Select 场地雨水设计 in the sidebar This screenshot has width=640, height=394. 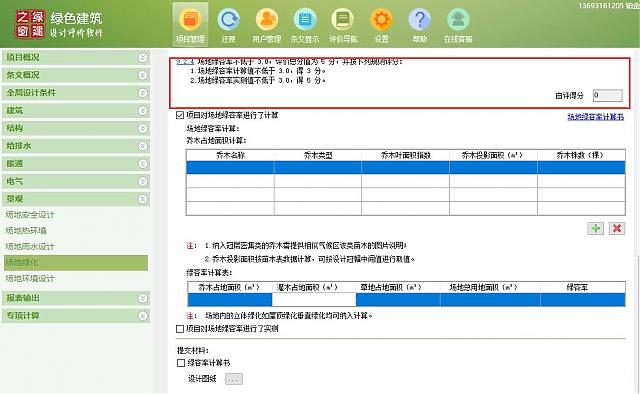[x=30, y=247]
